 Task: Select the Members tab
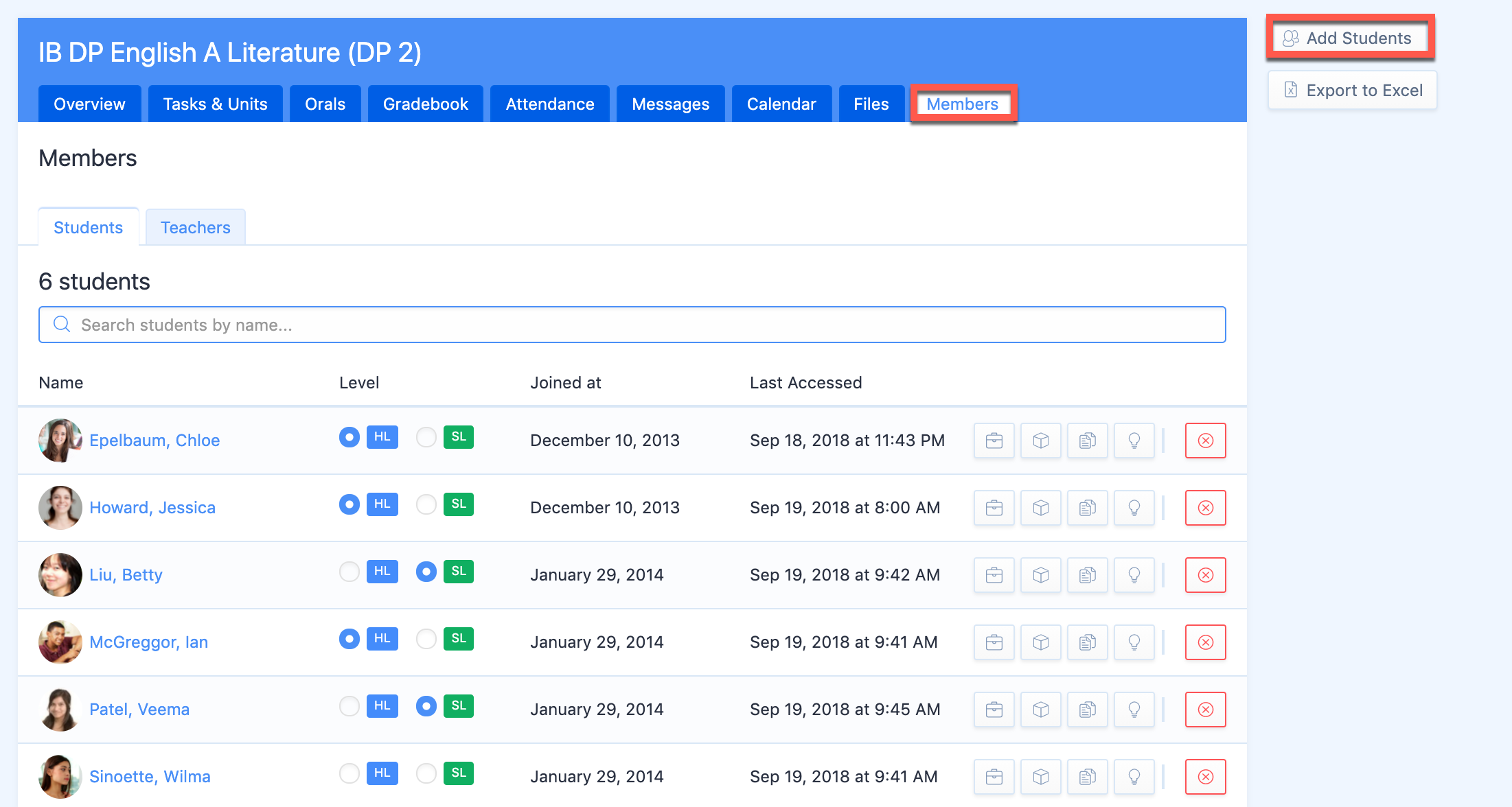(962, 104)
